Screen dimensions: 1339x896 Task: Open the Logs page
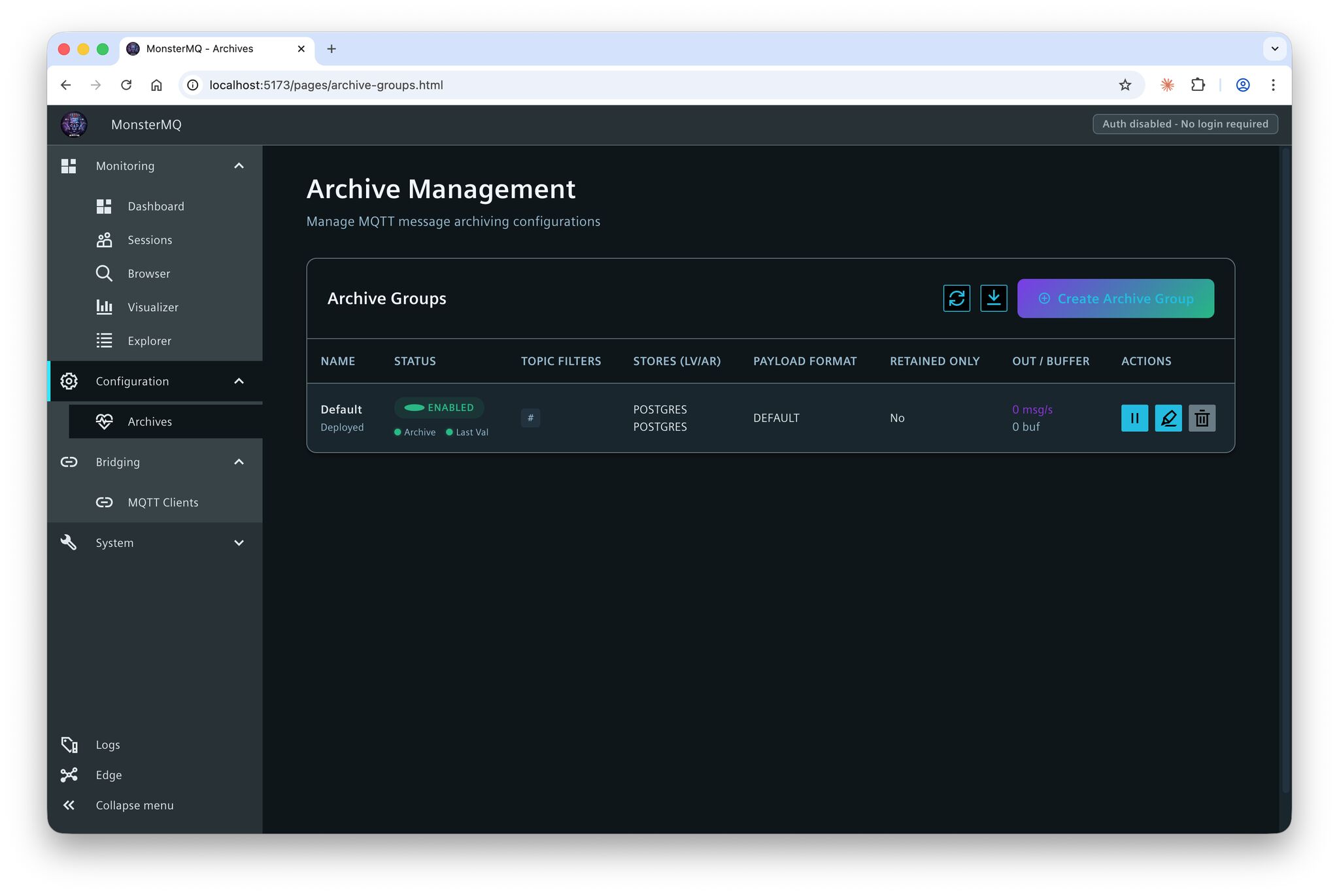coord(107,744)
